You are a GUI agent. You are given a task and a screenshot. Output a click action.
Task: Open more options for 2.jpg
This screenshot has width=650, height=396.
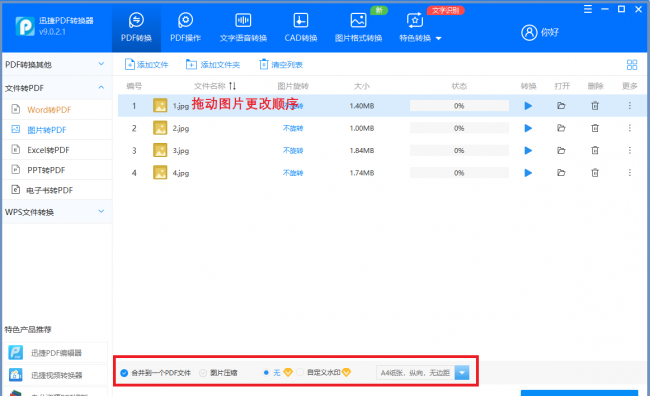pos(629,128)
